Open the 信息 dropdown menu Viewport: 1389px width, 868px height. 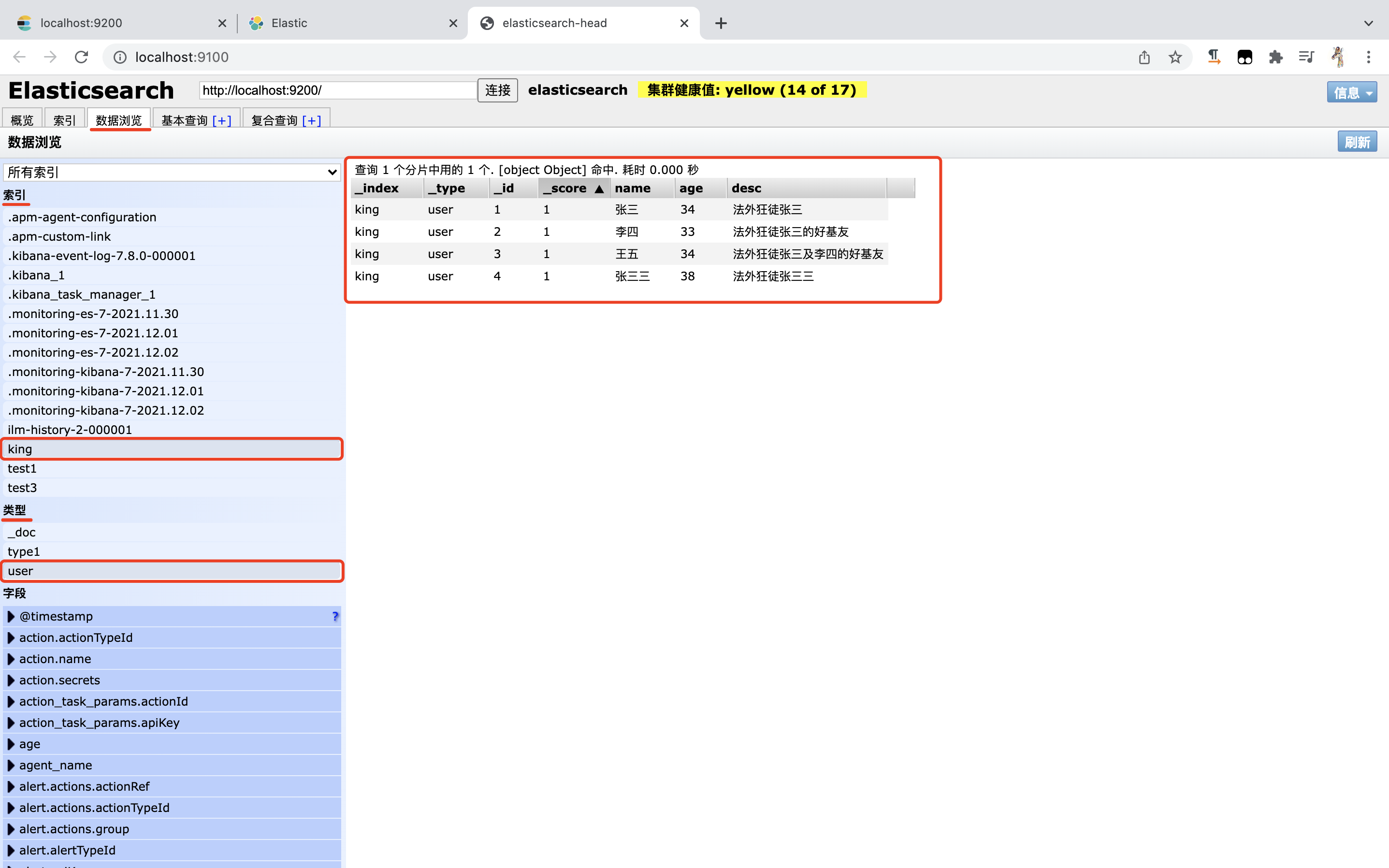point(1352,92)
